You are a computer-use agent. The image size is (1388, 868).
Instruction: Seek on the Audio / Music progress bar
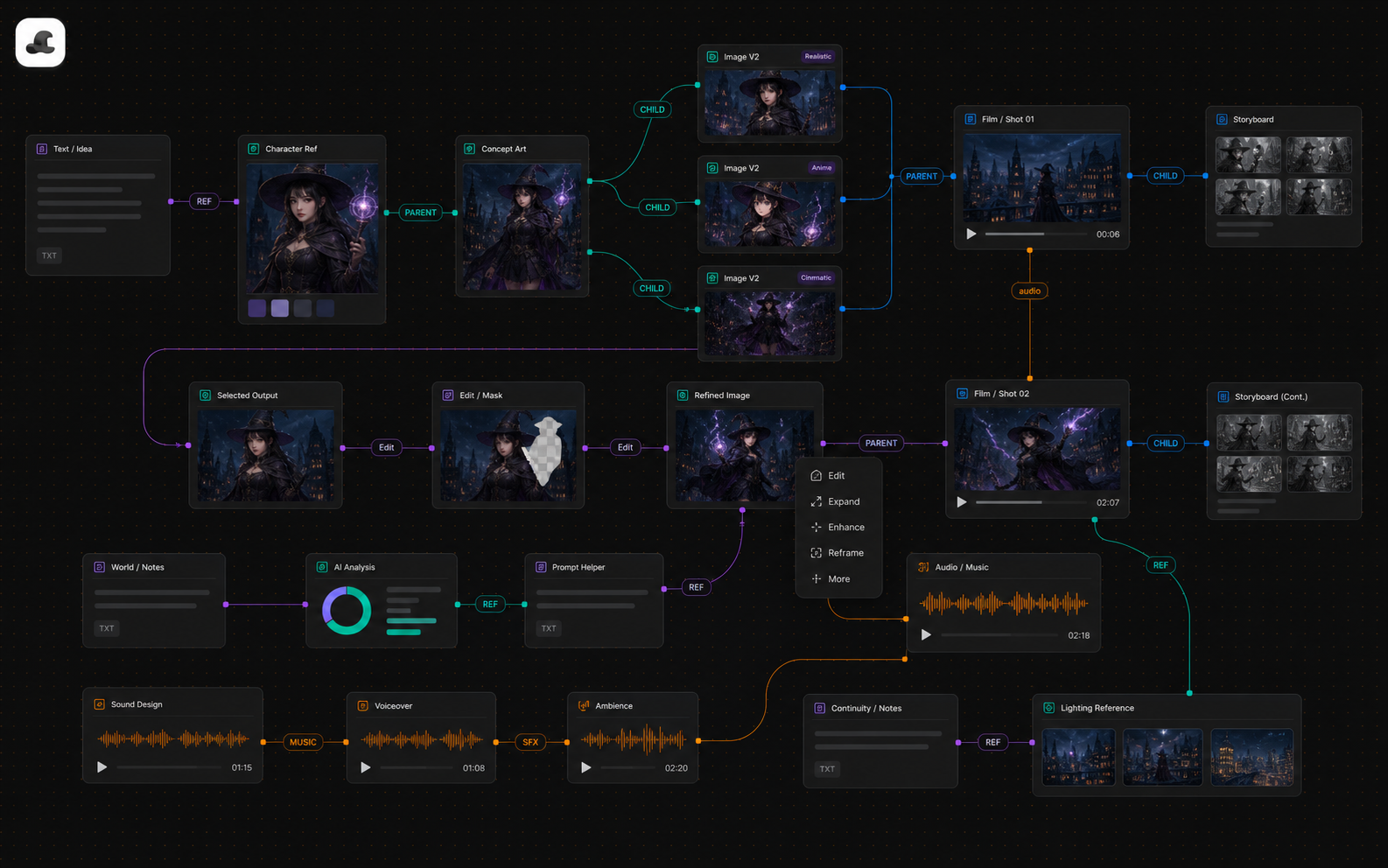click(x=999, y=635)
